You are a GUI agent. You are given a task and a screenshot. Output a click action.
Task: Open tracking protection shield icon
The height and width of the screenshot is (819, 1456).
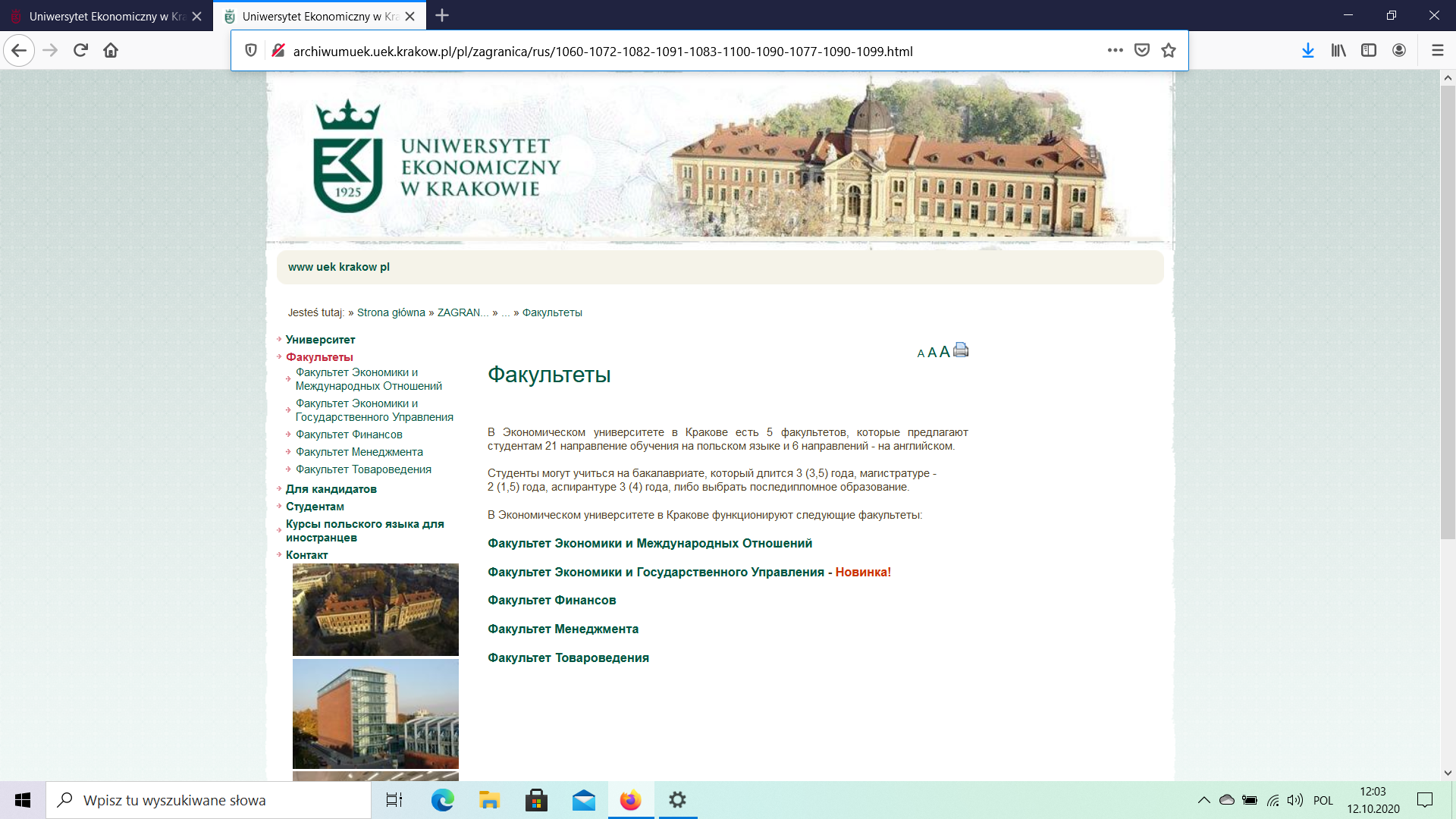pyautogui.click(x=251, y=51)
